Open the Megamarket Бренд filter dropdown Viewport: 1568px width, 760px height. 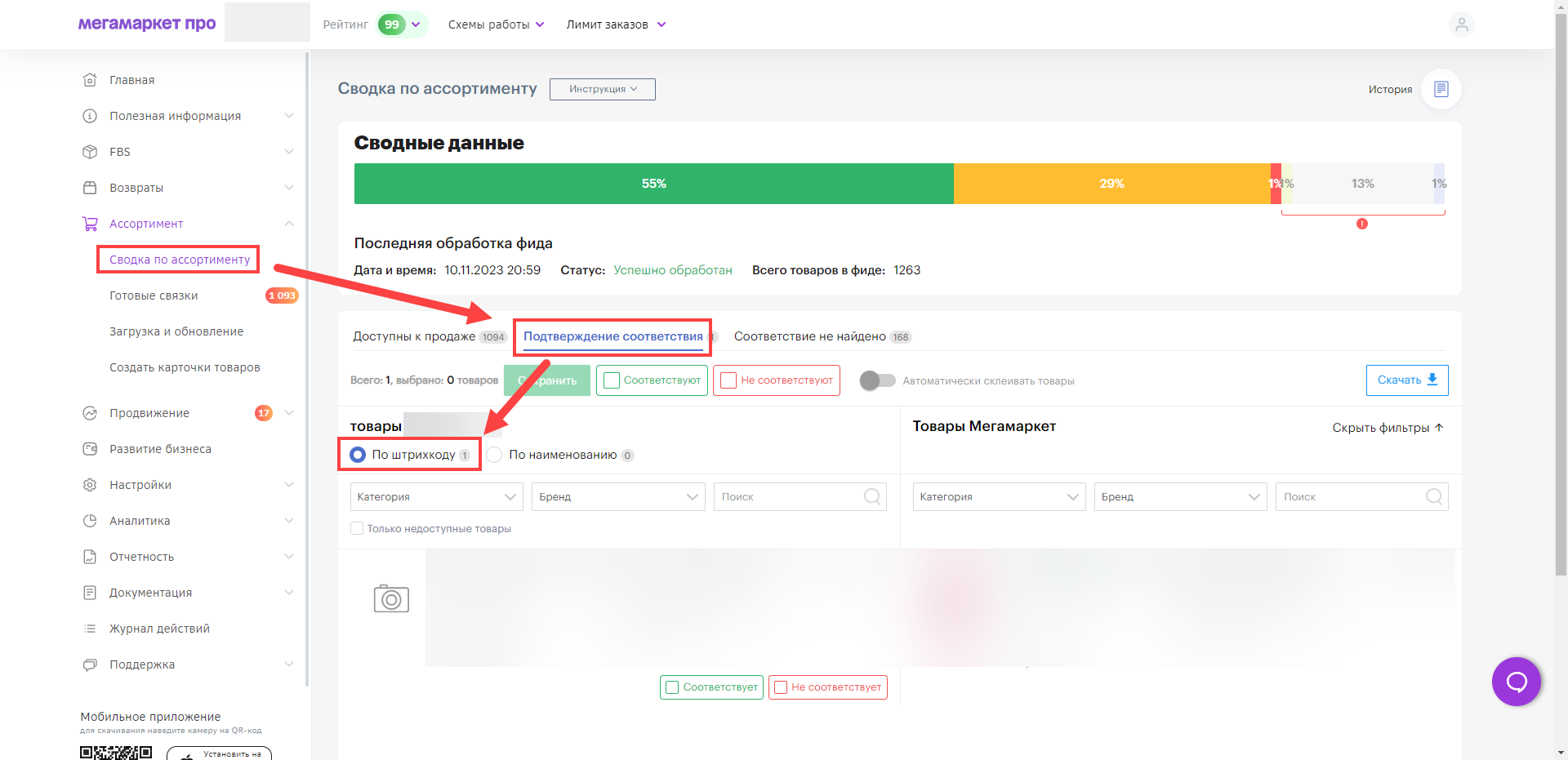(x=1180, y=496)
